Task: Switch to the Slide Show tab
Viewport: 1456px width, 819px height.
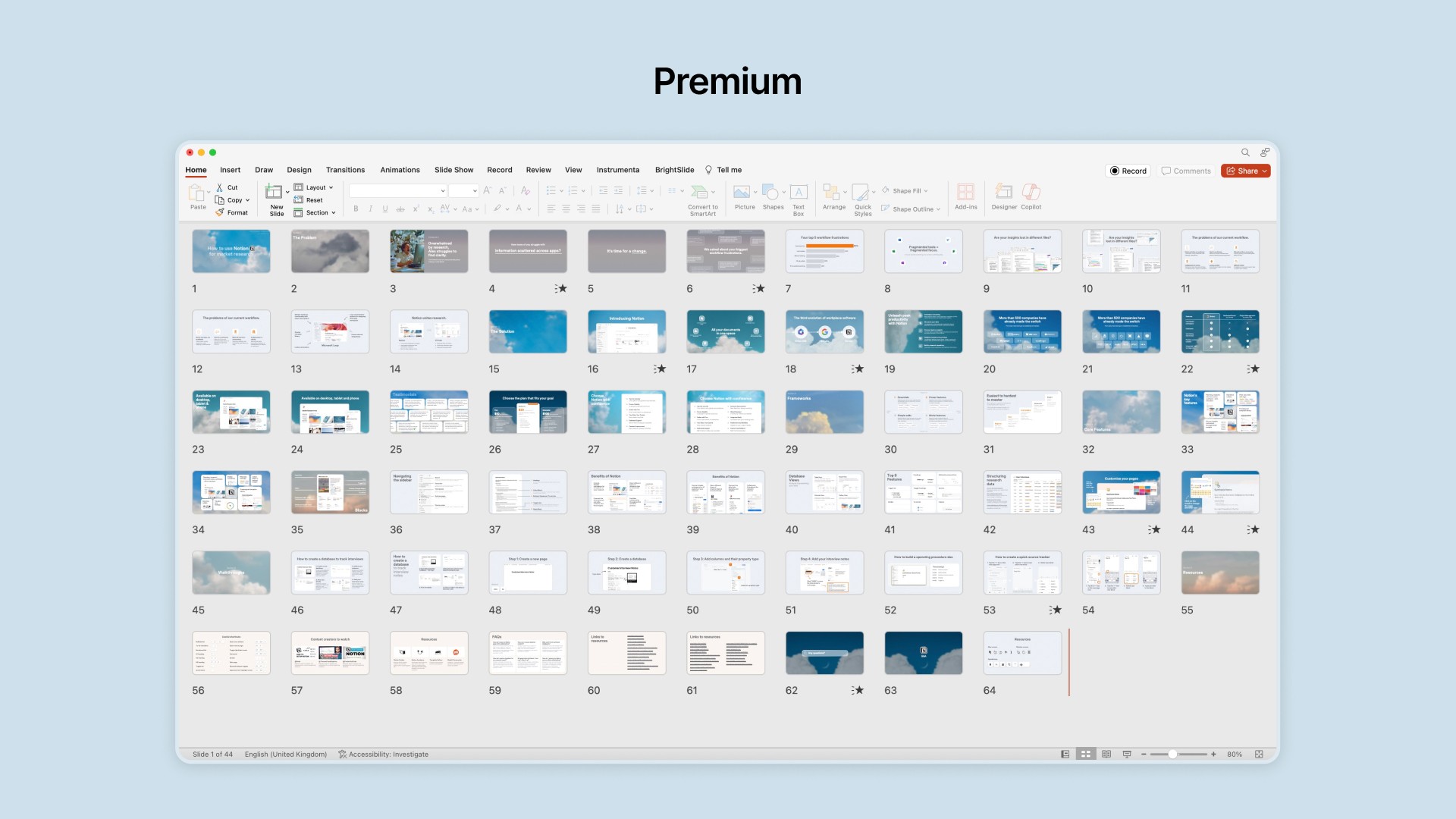Action: tap(453, 170)
